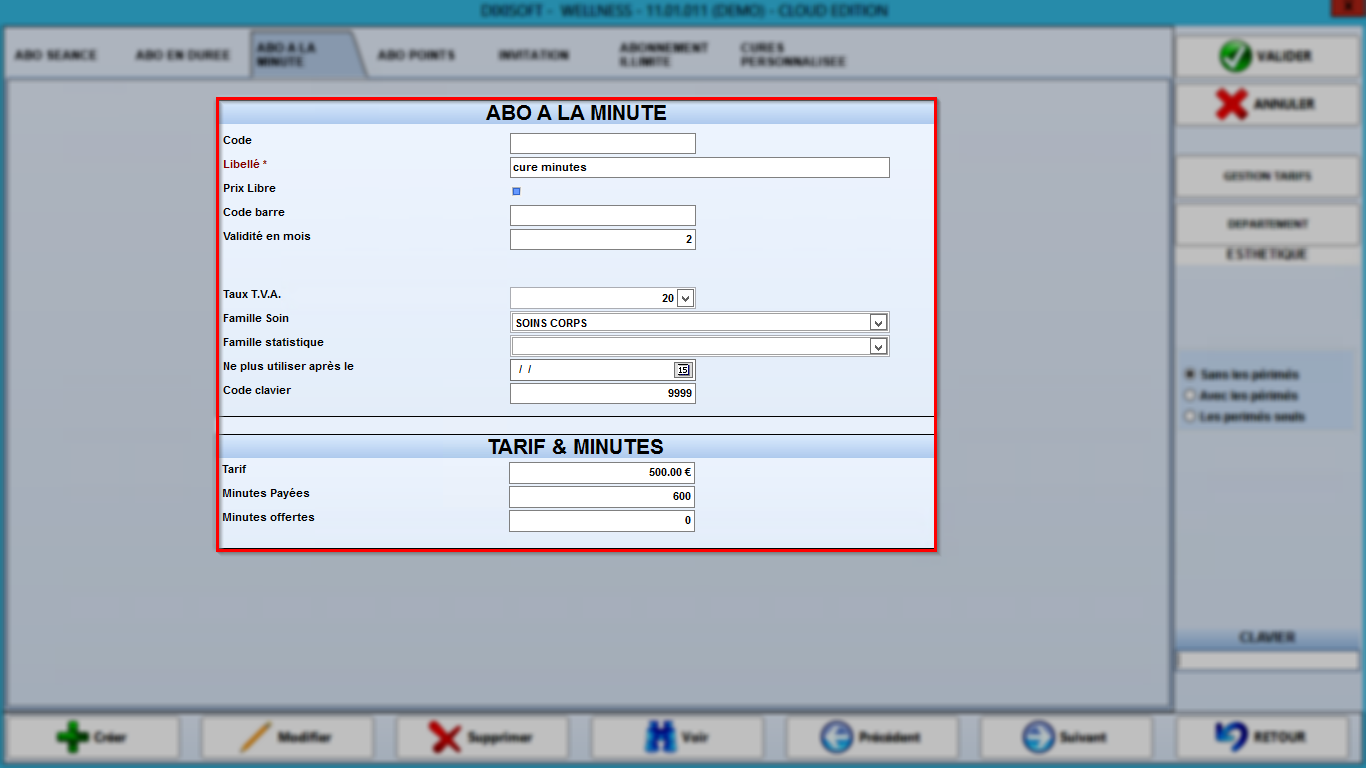Click the left arrow Précédent icon
Screen dimensions: 1366x768
tap(836, 738)
